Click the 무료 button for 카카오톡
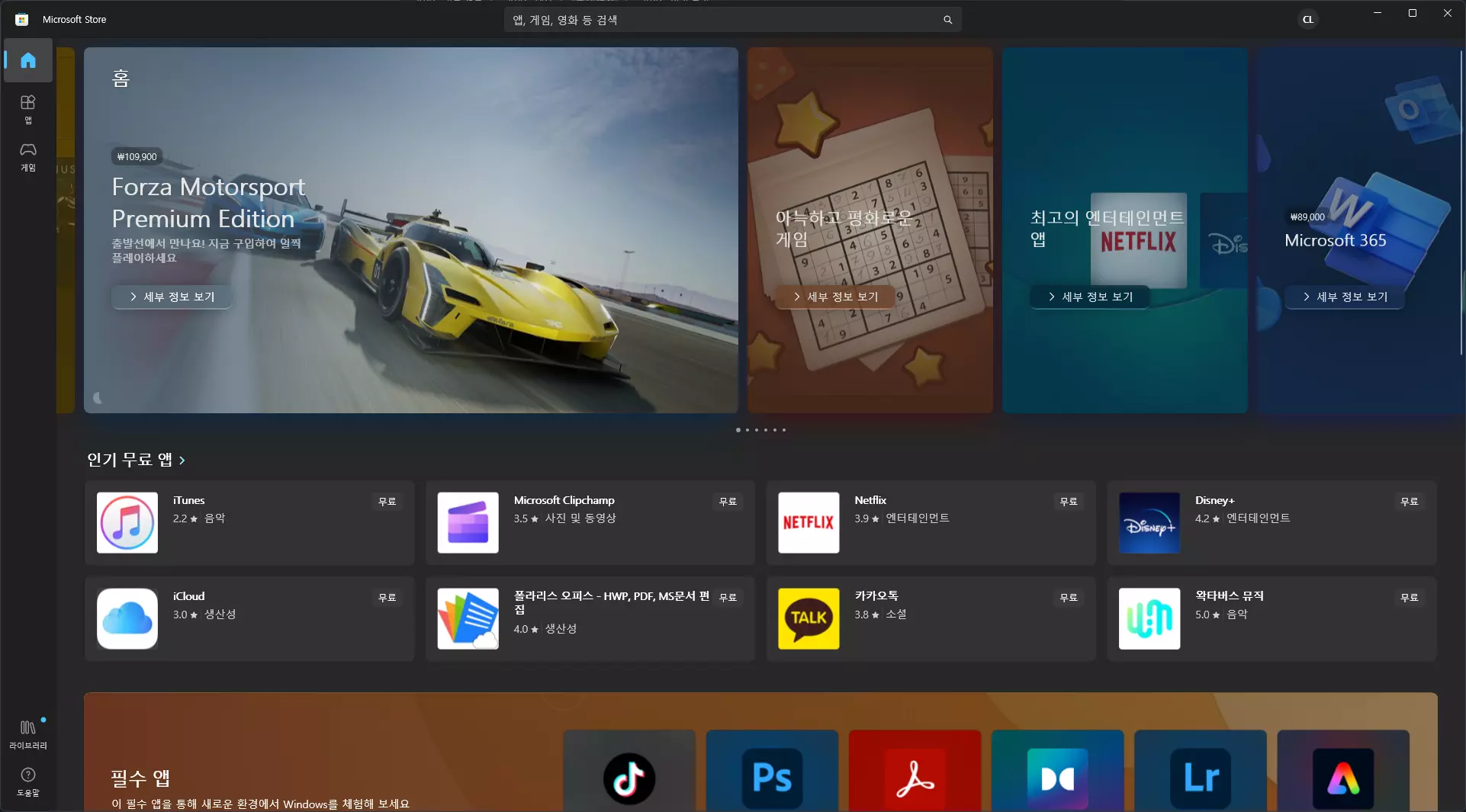The image size is (1466, 812). click(1069, 598)
